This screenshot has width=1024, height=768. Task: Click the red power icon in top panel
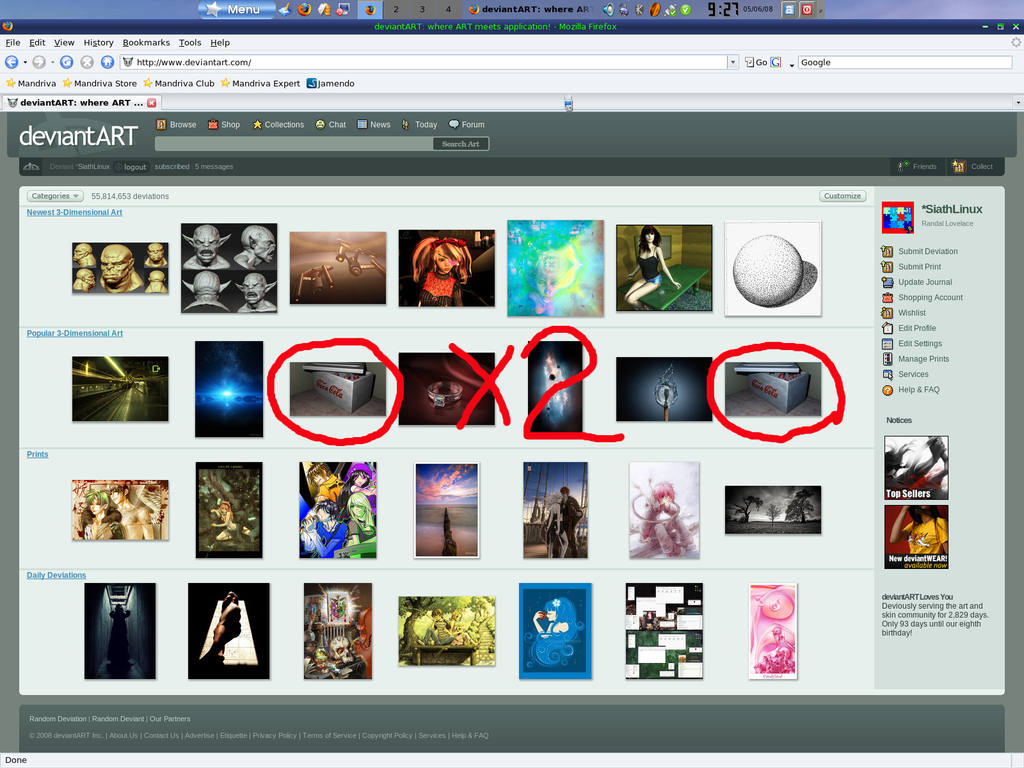point(807,9)
